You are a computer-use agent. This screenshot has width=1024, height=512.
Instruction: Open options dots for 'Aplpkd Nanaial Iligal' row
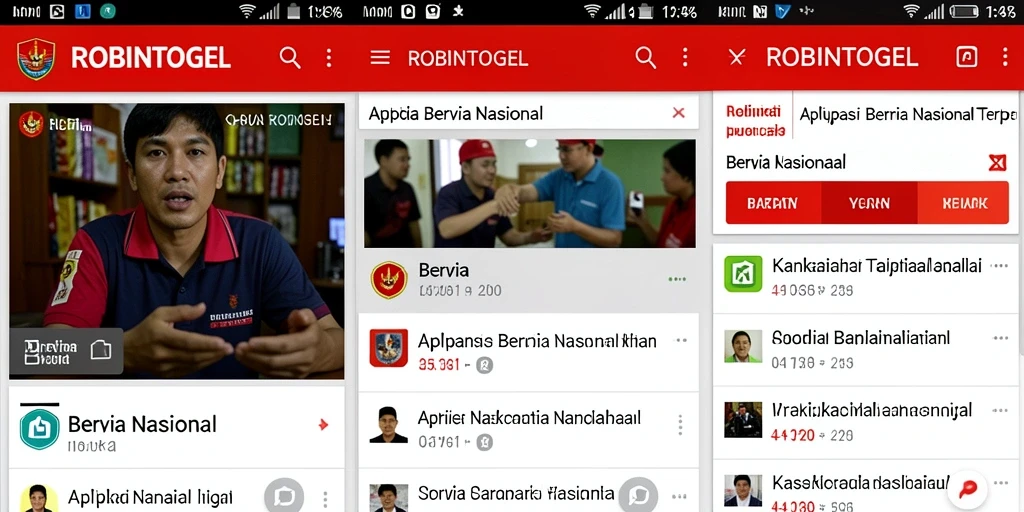pyautogui.click(x=325, y=498)
